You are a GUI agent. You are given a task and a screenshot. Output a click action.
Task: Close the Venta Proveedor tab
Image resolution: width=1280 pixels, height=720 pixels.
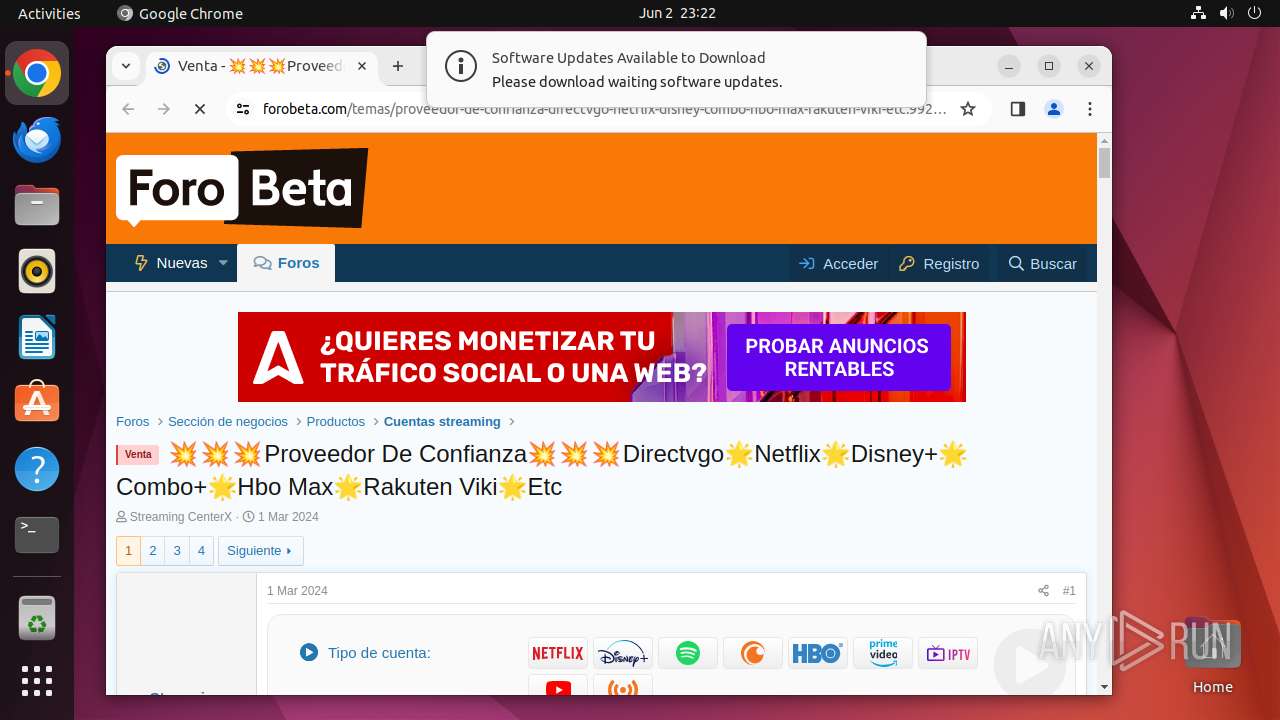click(x=362, y=66)
